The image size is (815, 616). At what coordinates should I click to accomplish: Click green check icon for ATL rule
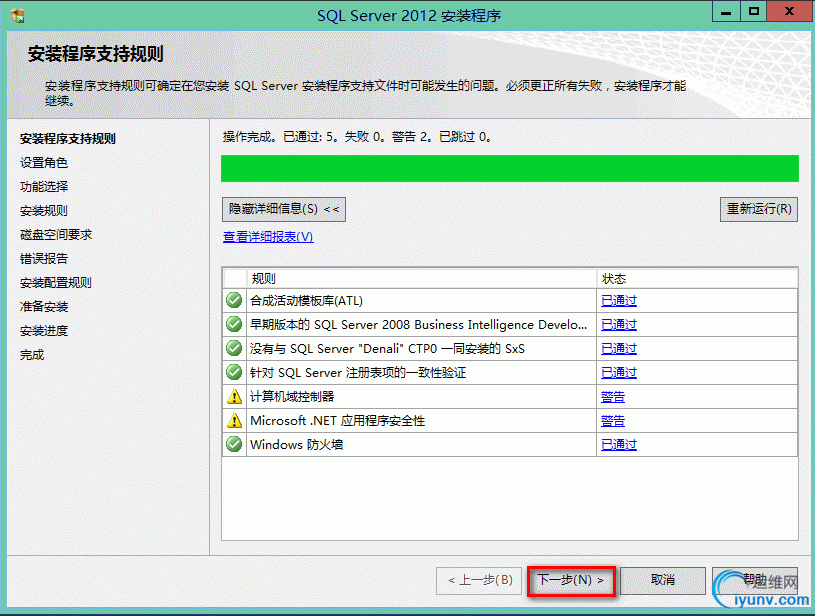click(234, 300)
